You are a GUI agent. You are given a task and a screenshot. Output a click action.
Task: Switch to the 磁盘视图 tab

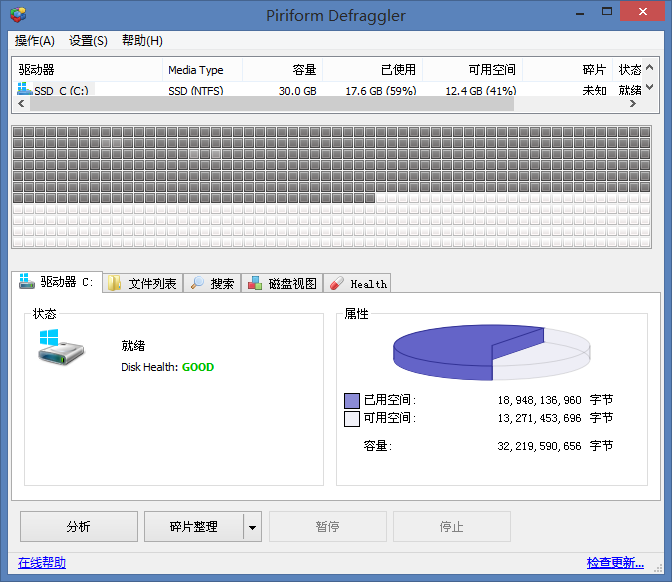(282, 283)
